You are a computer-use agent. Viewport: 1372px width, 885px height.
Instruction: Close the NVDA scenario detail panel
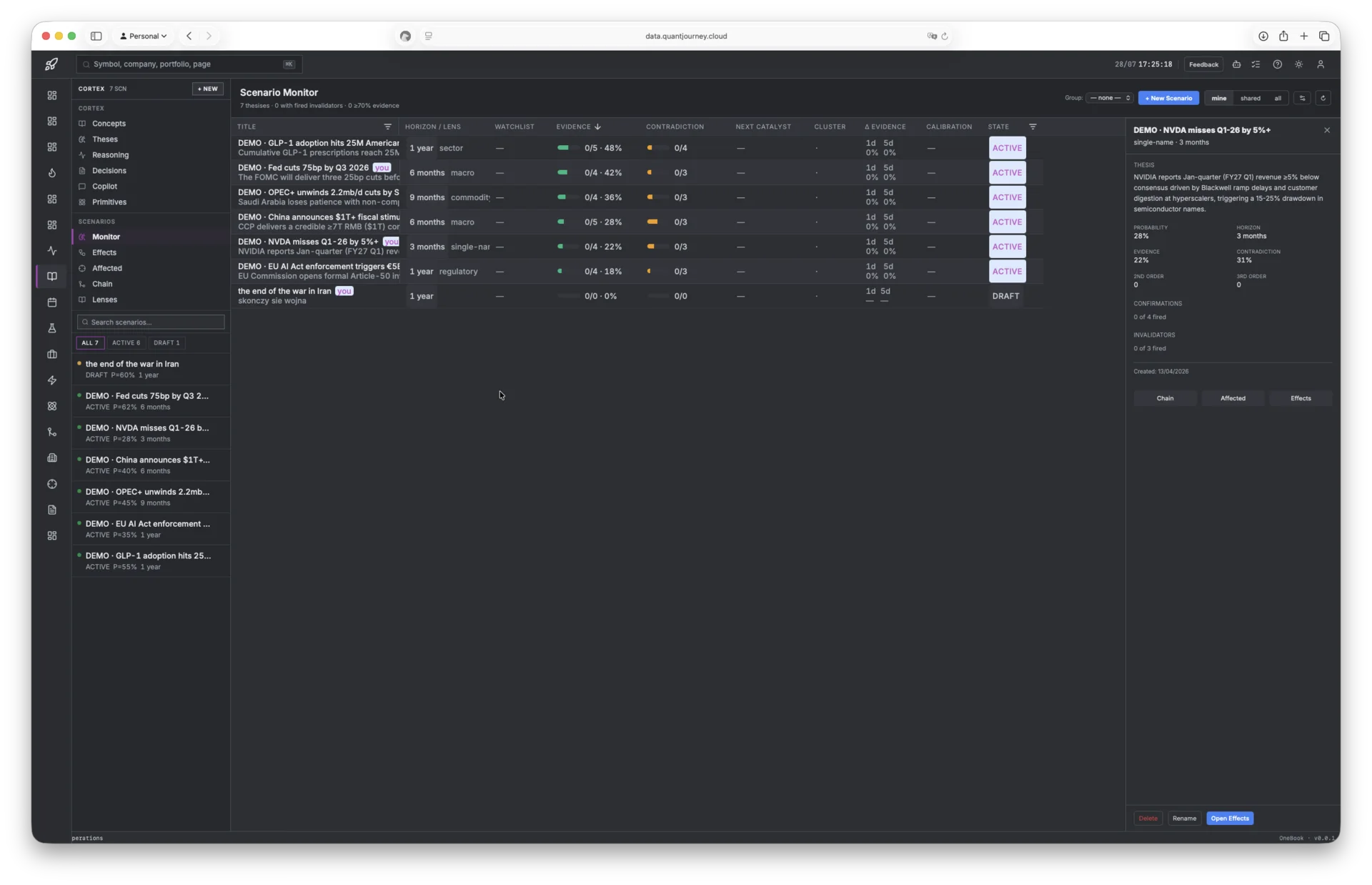(x=1327, y=130)
